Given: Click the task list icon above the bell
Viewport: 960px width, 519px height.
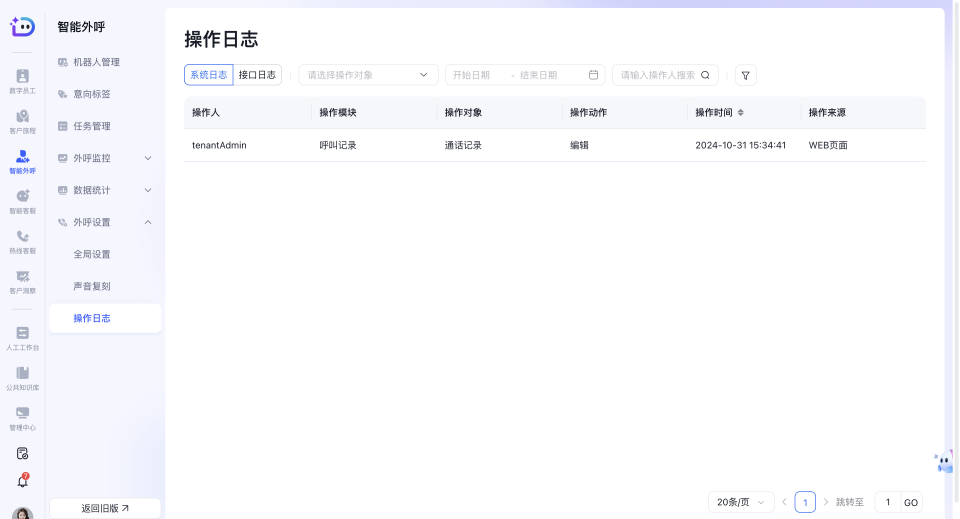Looking at the screenshot, I should point(23,454).
